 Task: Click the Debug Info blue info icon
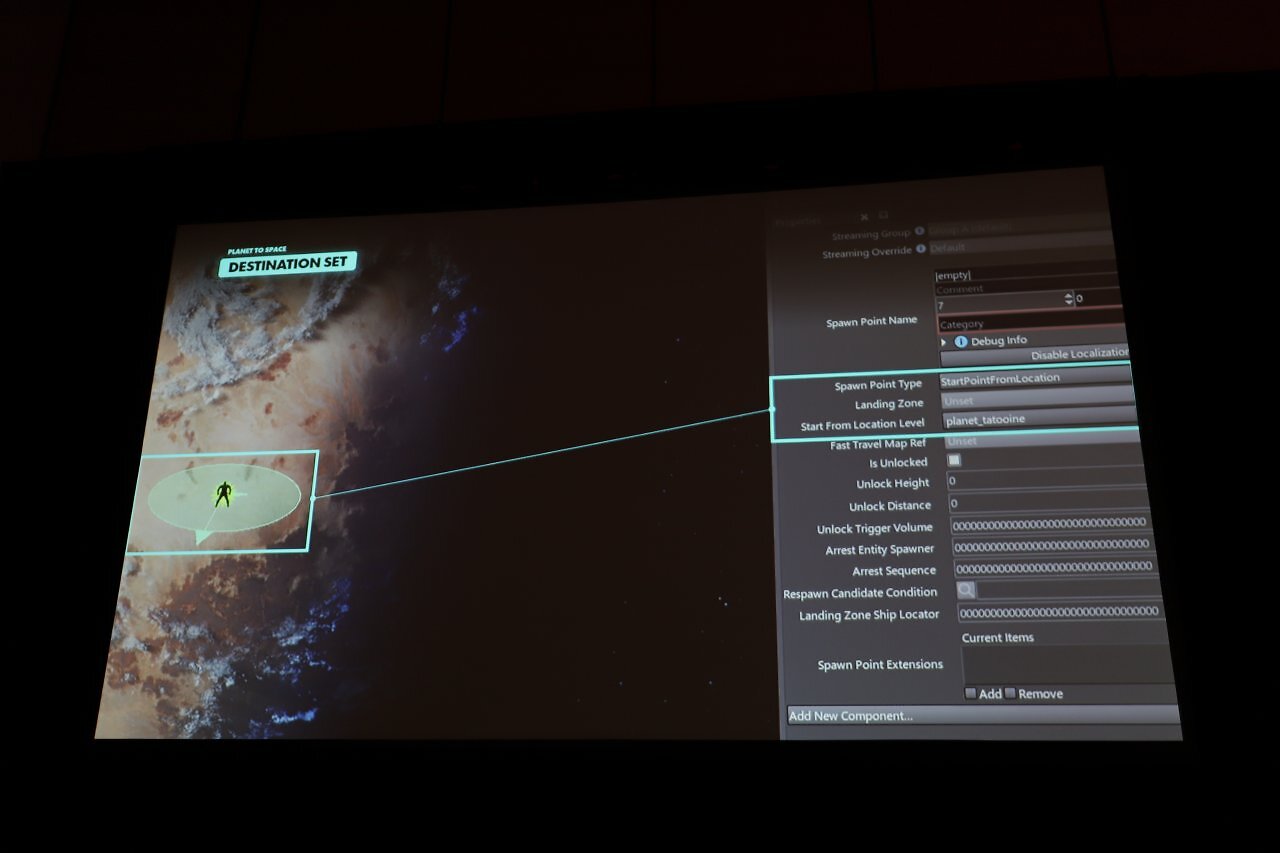961,341
